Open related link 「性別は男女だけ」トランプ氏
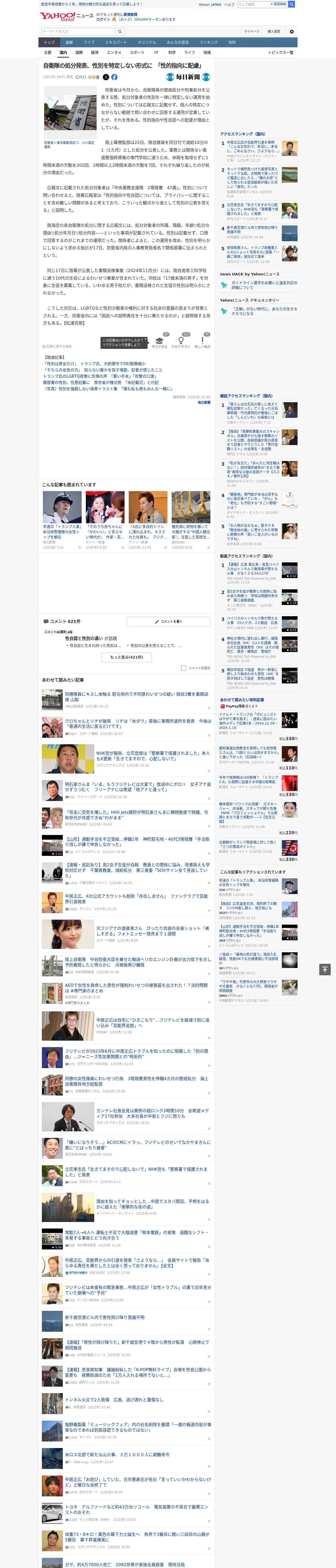 [x=94, y=364]
